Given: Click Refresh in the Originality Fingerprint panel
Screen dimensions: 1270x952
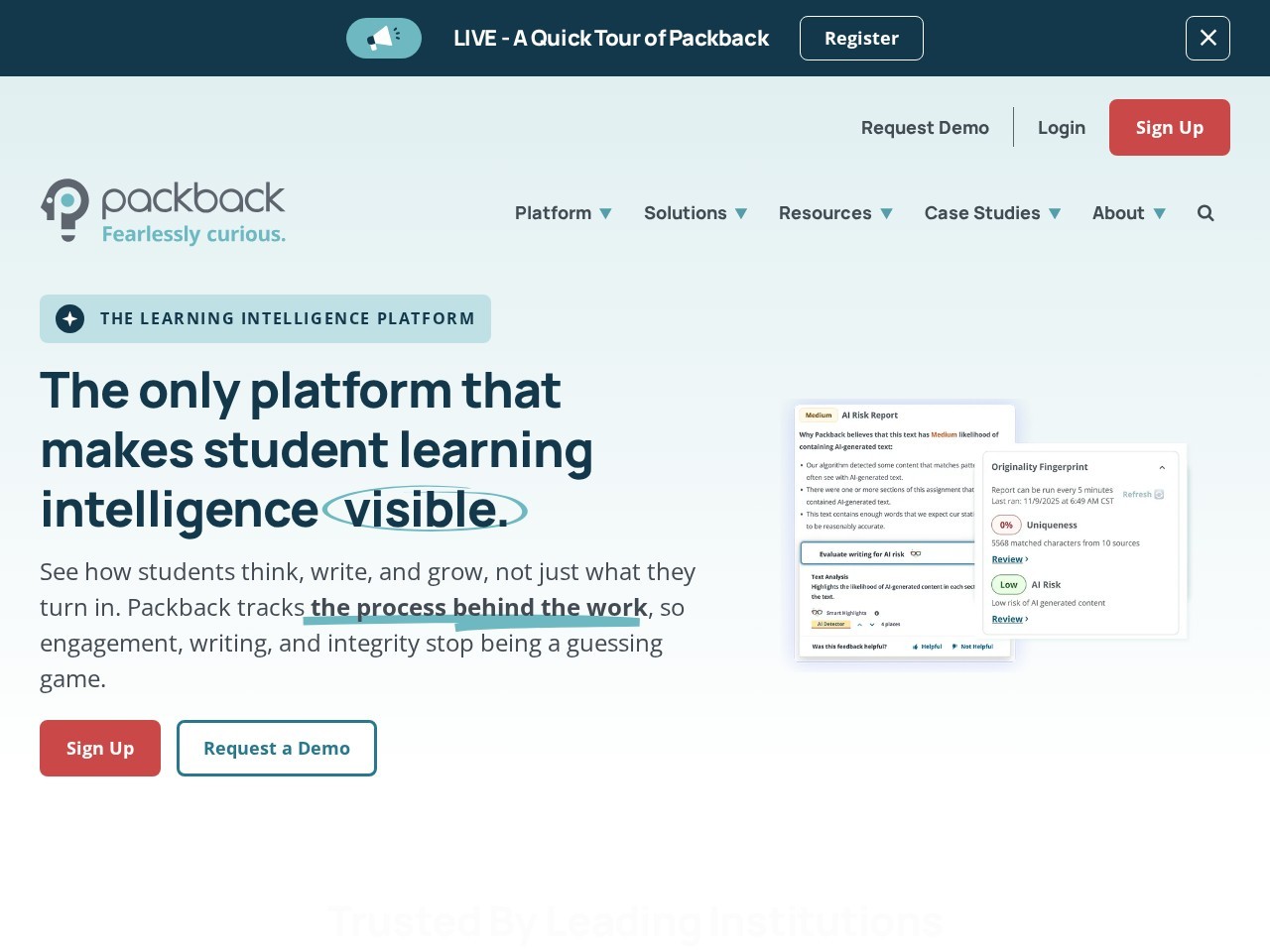Looking at the screenshot, I should tap(1143, 494).
